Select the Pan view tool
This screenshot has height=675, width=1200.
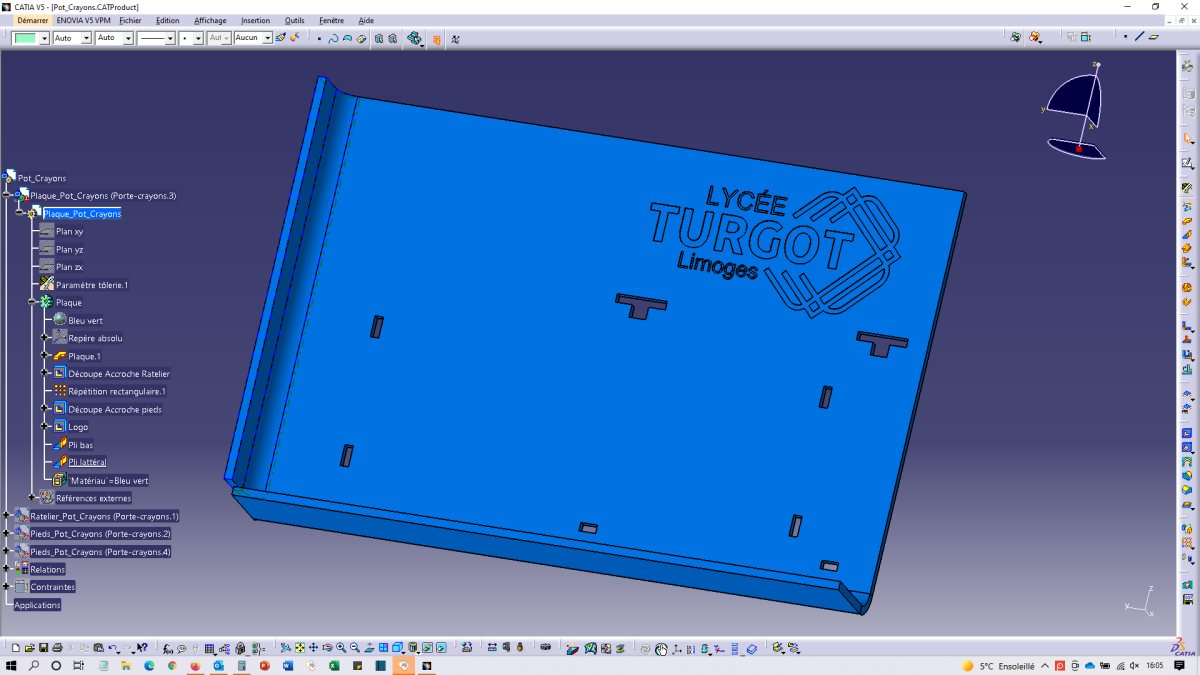[x=313, y=648]
